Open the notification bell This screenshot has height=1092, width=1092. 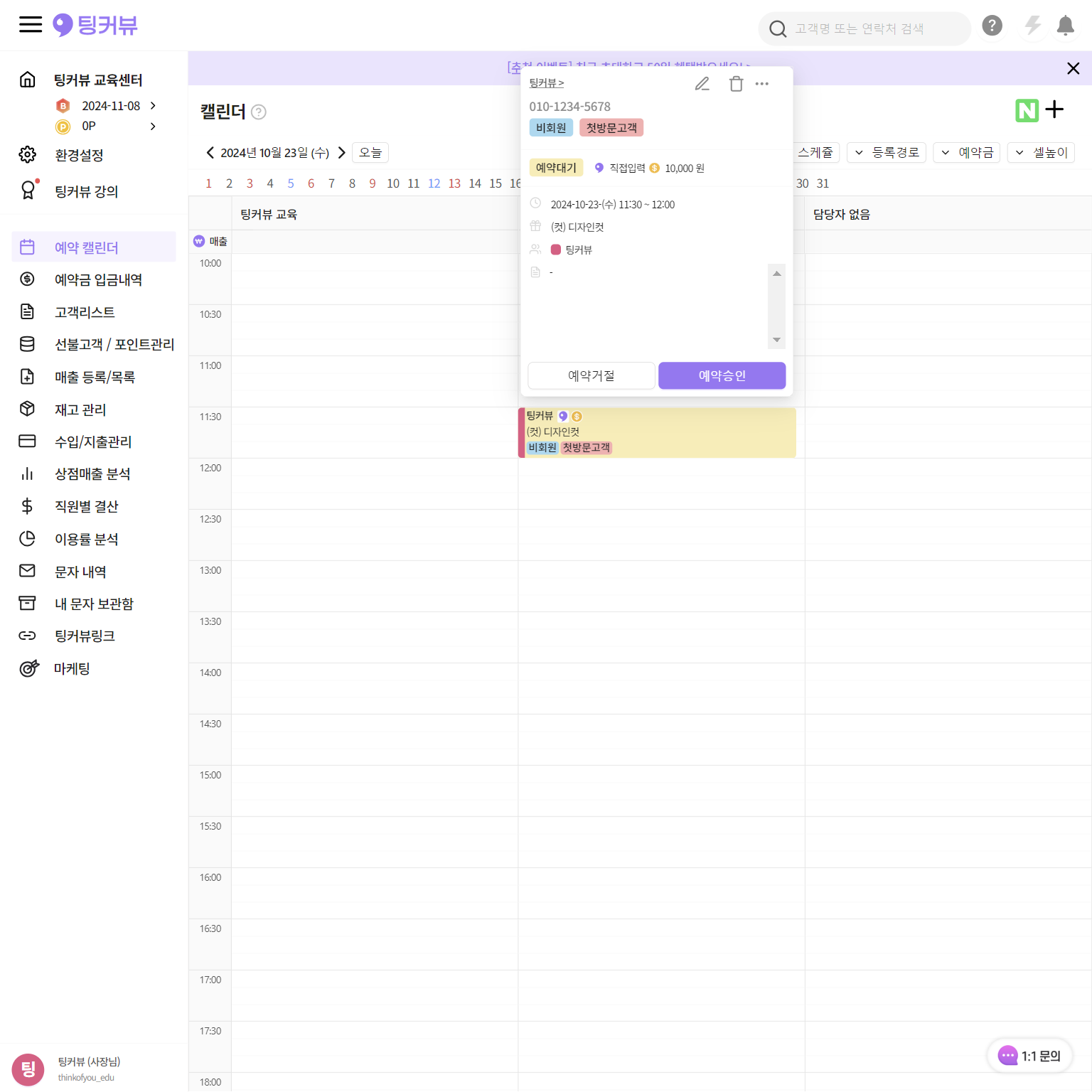(x=1065, y=26)
